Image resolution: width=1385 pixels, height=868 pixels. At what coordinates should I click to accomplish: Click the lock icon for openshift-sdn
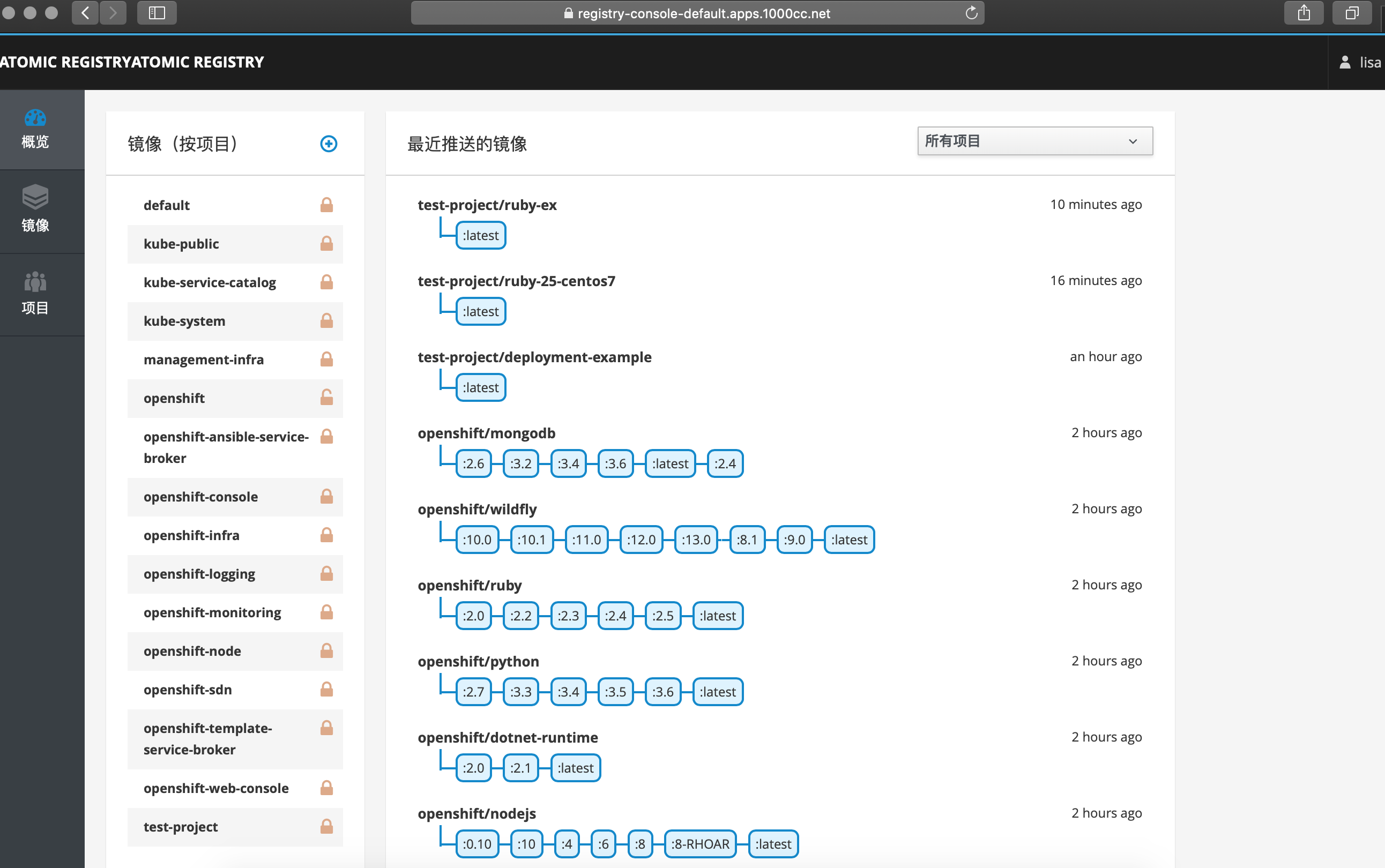pos(327,689)
